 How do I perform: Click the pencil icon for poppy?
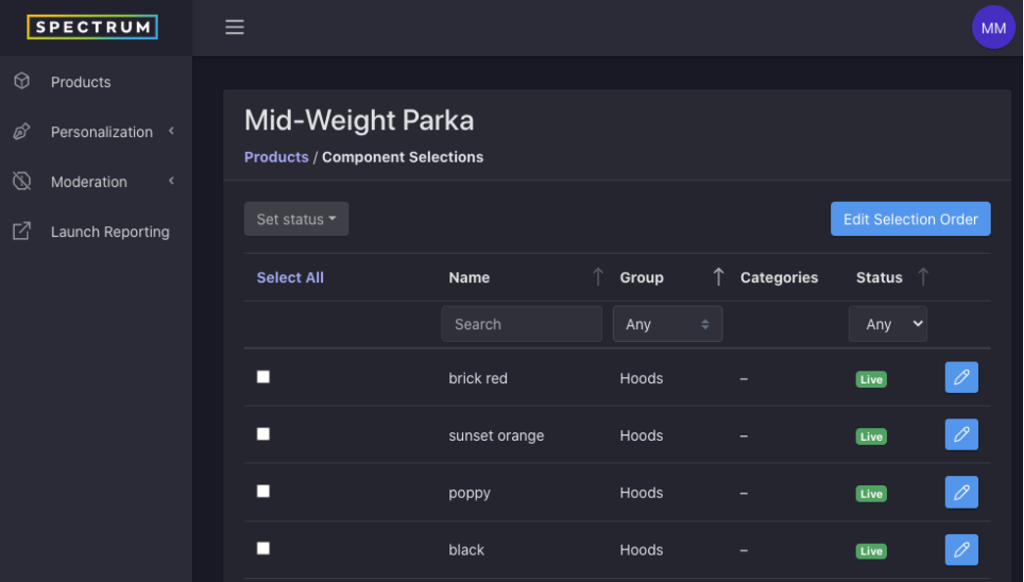(961, 492)
